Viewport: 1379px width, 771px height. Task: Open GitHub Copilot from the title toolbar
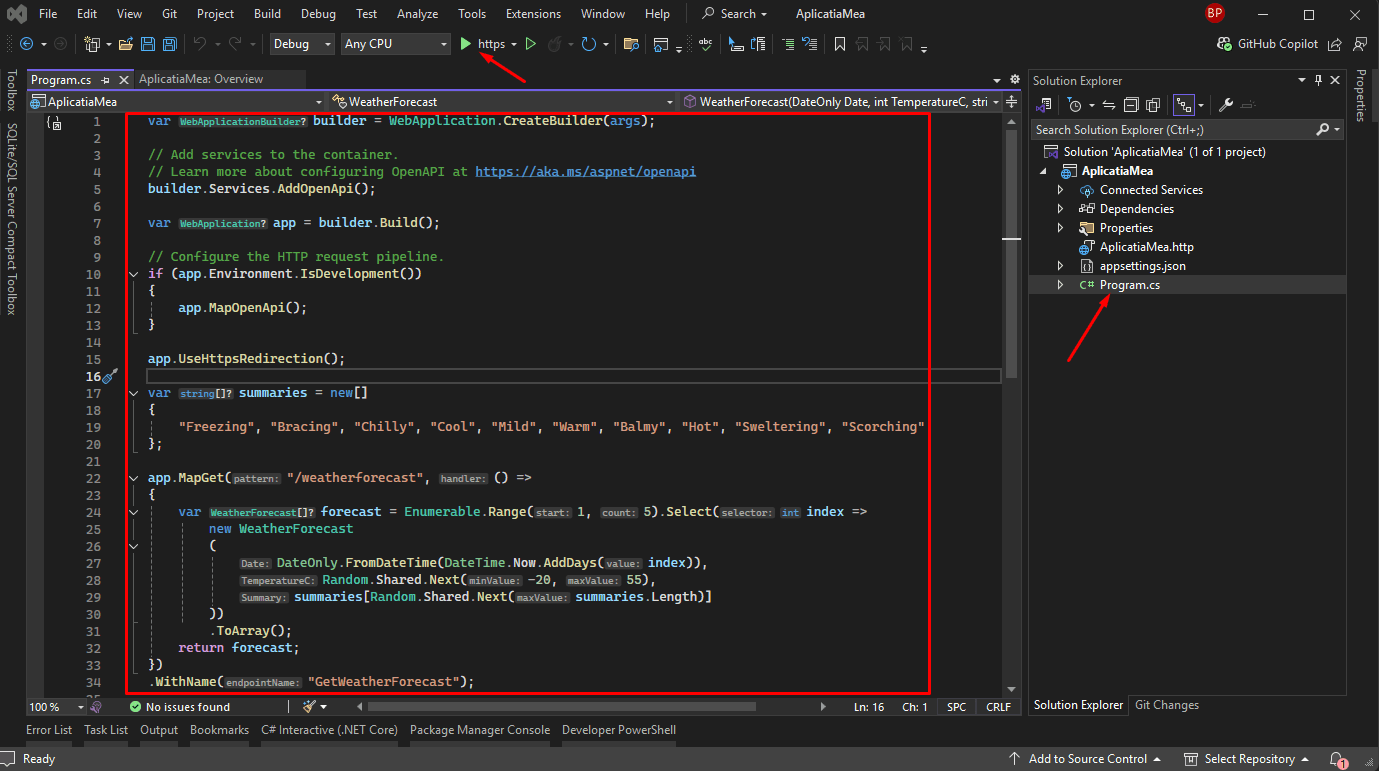pyautogui.click(x=1268, y=44)
